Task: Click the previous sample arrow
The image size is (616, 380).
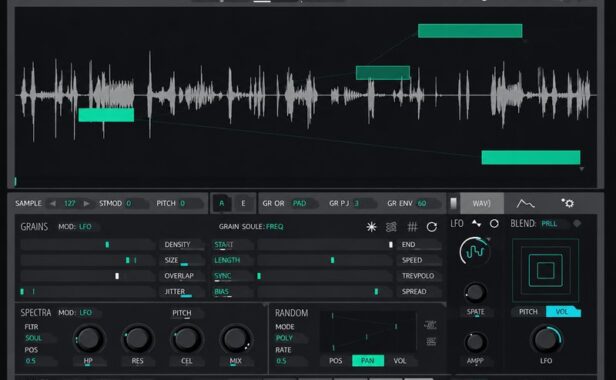Action: point(53,203)
